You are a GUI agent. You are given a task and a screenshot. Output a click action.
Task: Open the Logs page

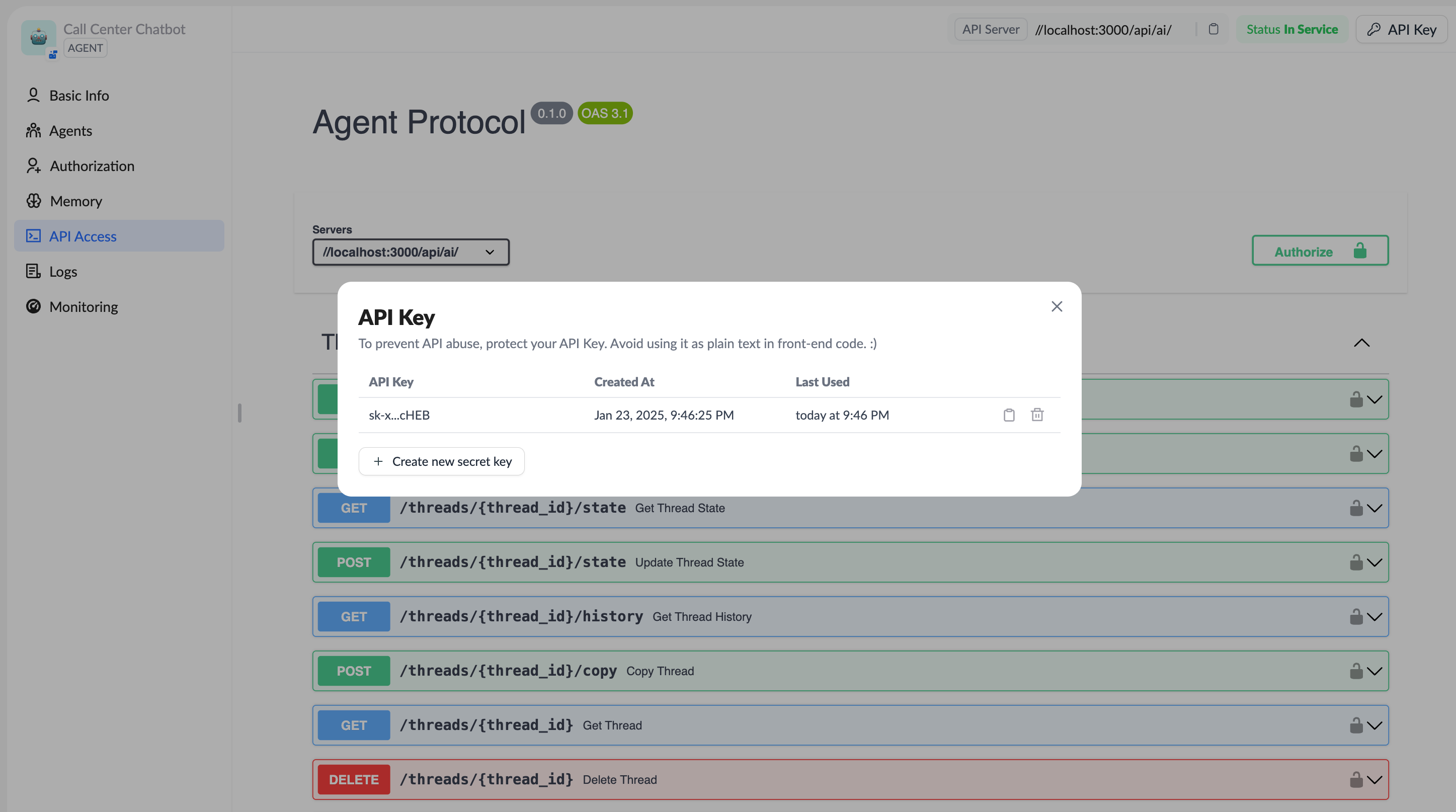tap(63, 272)
